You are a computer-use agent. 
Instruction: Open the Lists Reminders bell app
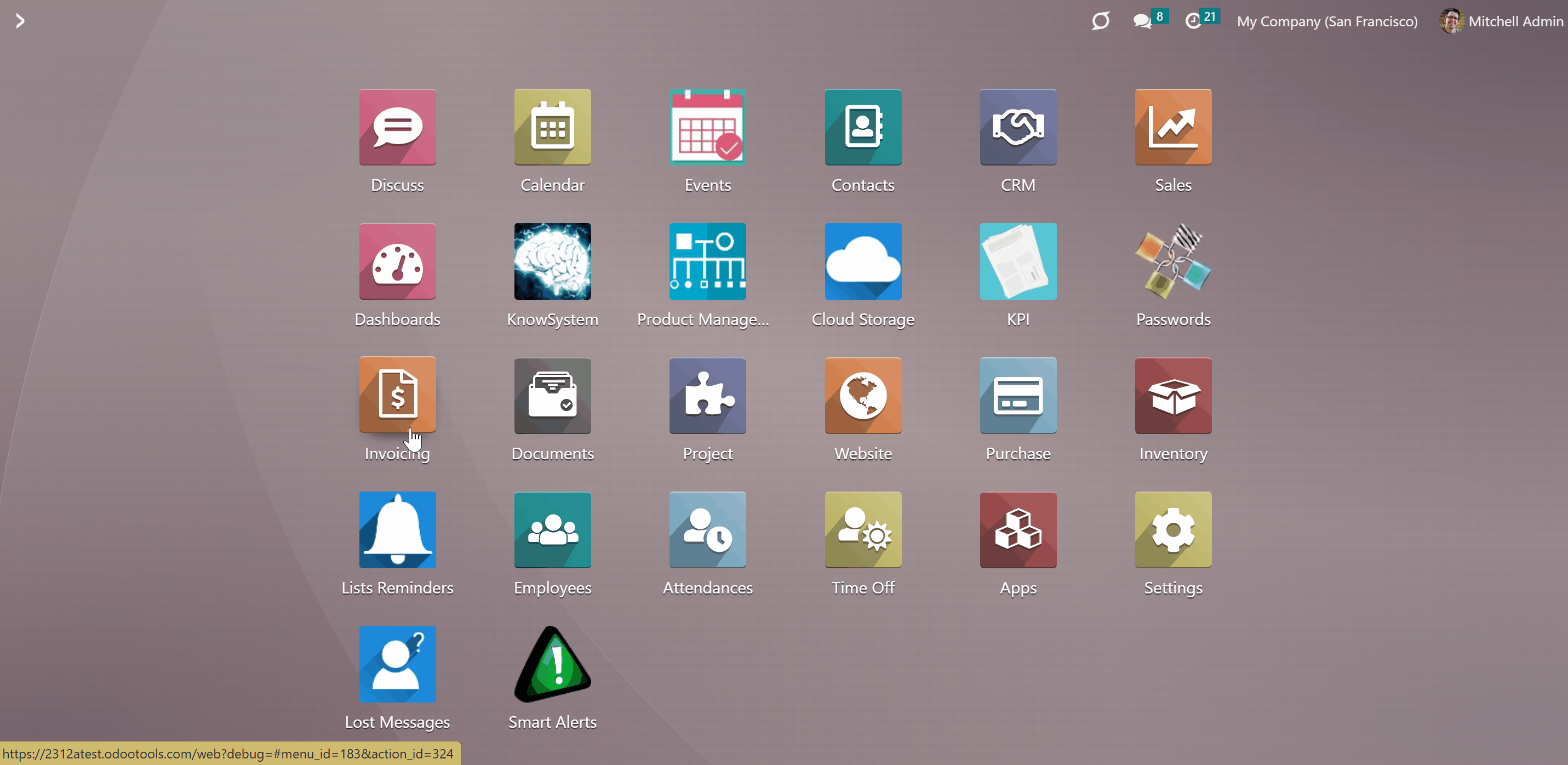click(397, 530)
